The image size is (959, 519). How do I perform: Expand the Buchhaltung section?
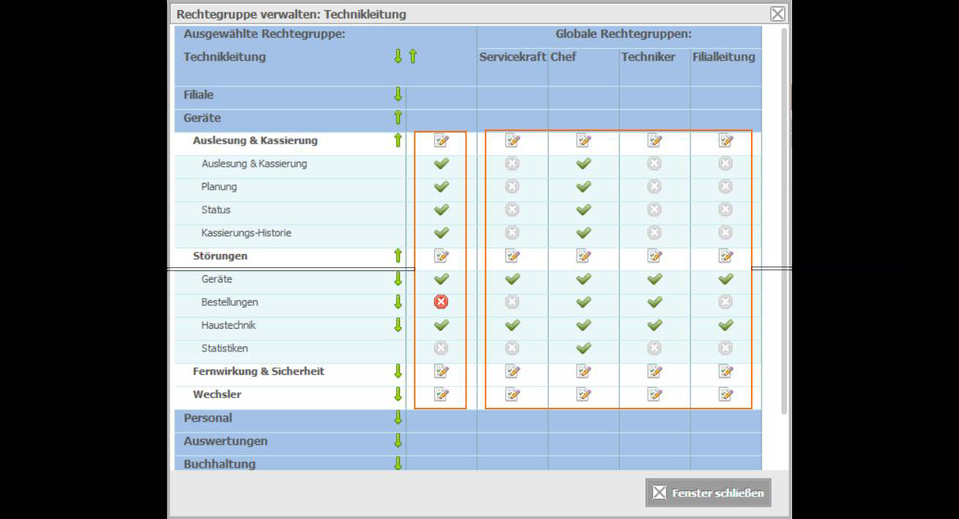pyautogui.click(x=398, y=463)
